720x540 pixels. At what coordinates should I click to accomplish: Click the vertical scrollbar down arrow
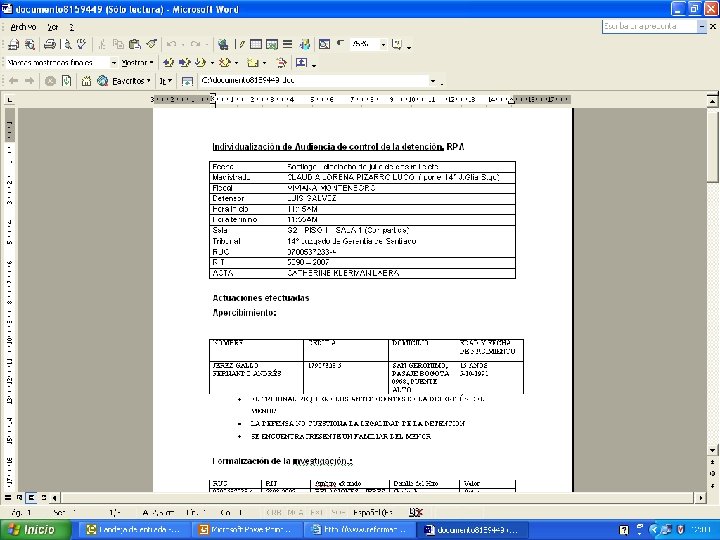pos(713,450)
